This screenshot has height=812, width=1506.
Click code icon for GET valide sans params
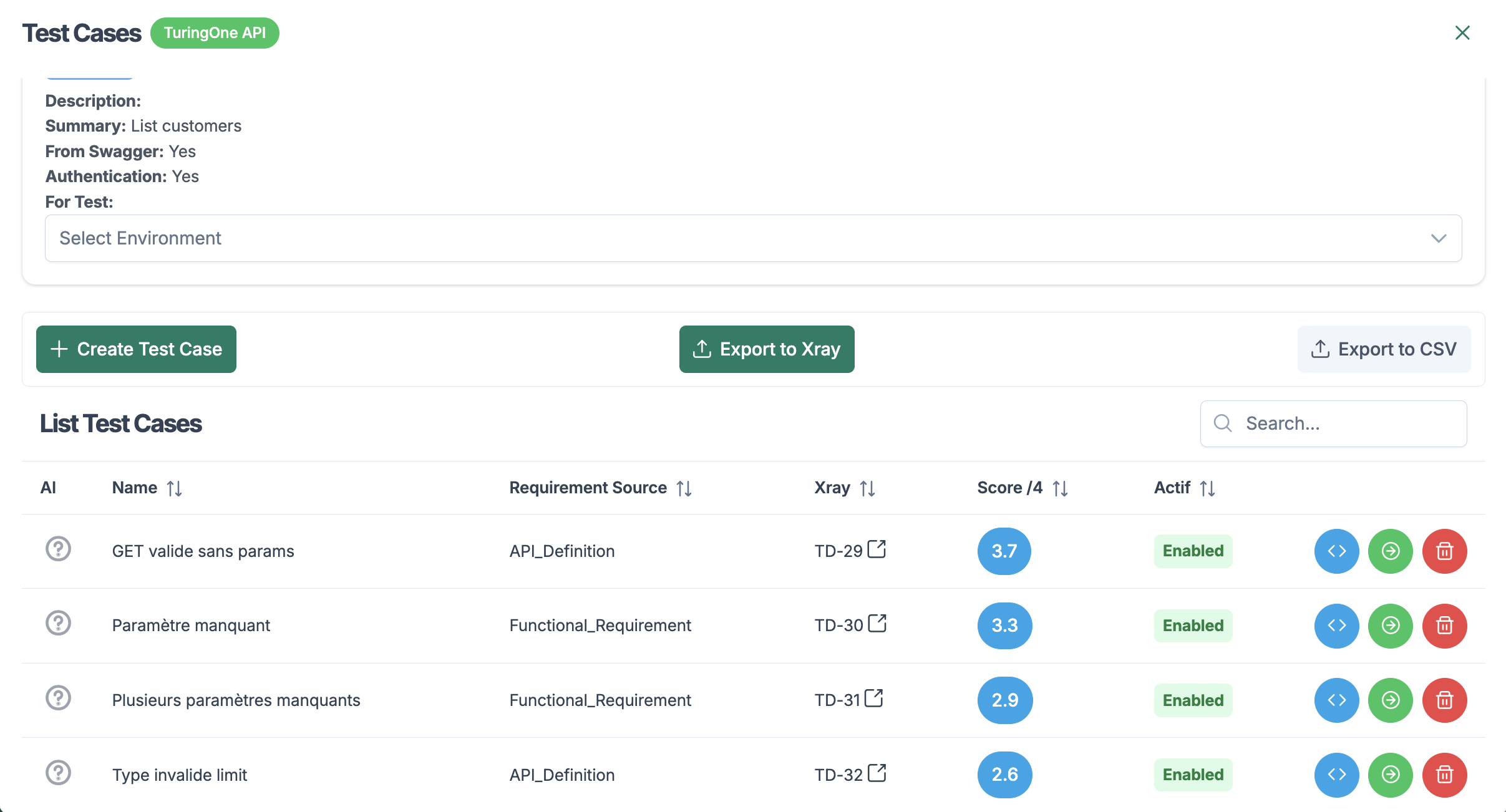pyautogui.click(x=1336, y=551)
